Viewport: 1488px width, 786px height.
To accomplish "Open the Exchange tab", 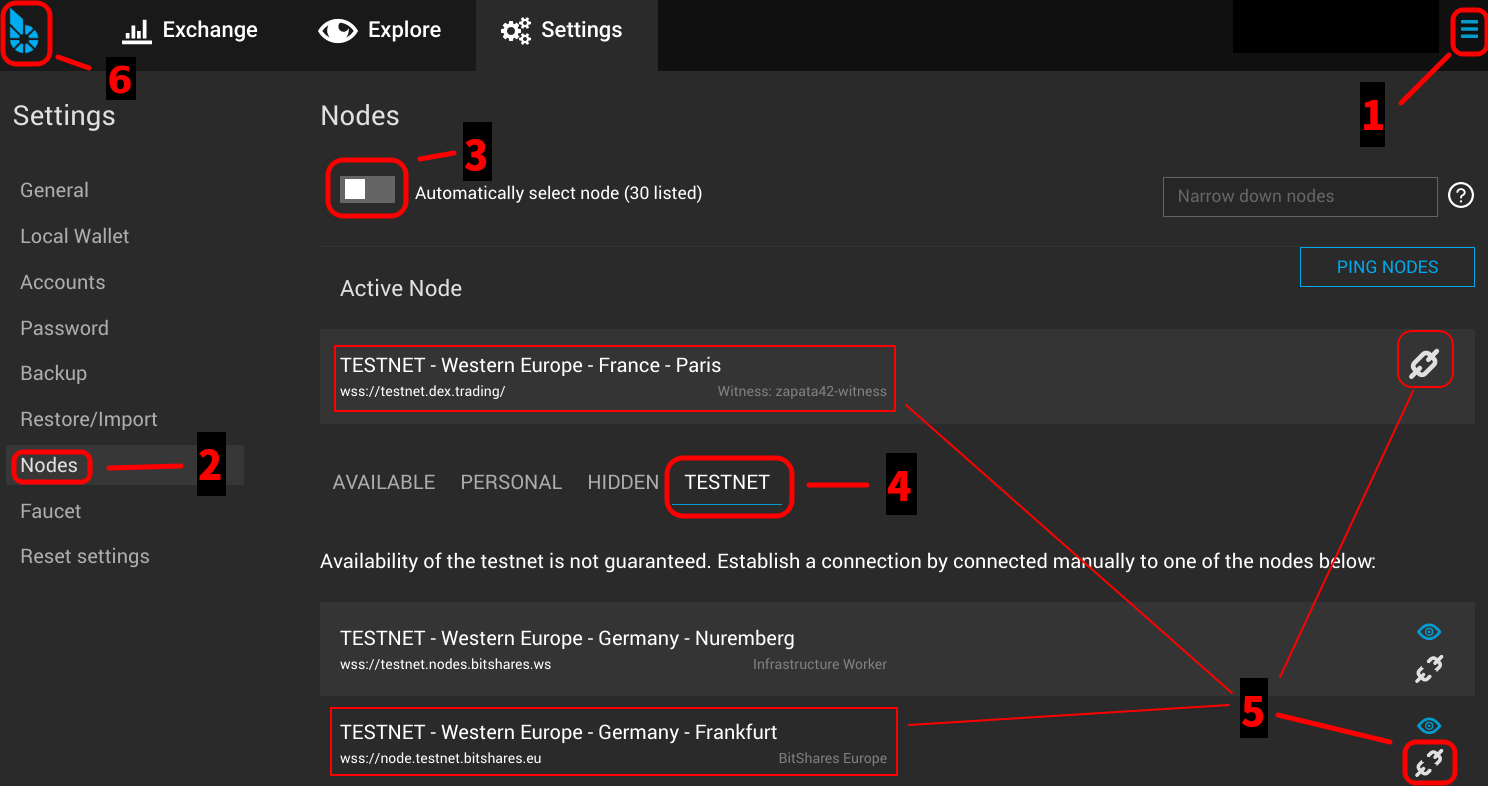I will coord(189,31).
